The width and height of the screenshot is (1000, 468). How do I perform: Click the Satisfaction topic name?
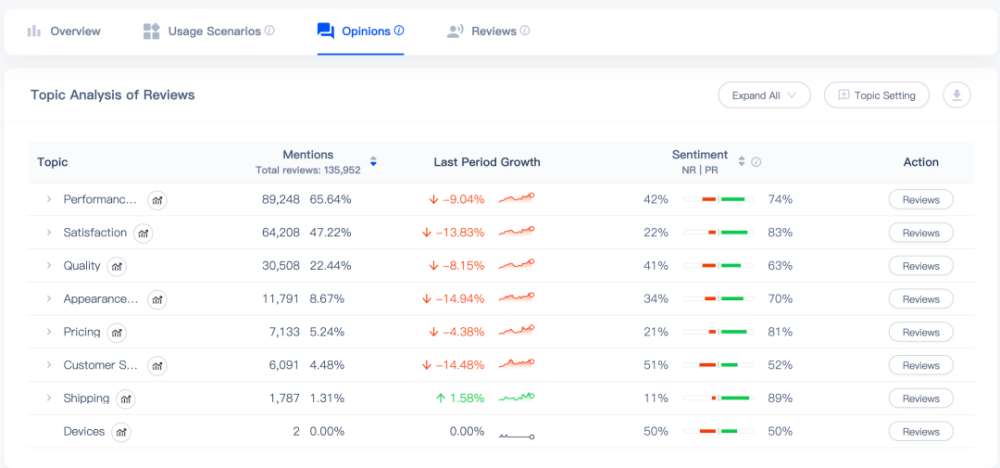coord(95,233)
